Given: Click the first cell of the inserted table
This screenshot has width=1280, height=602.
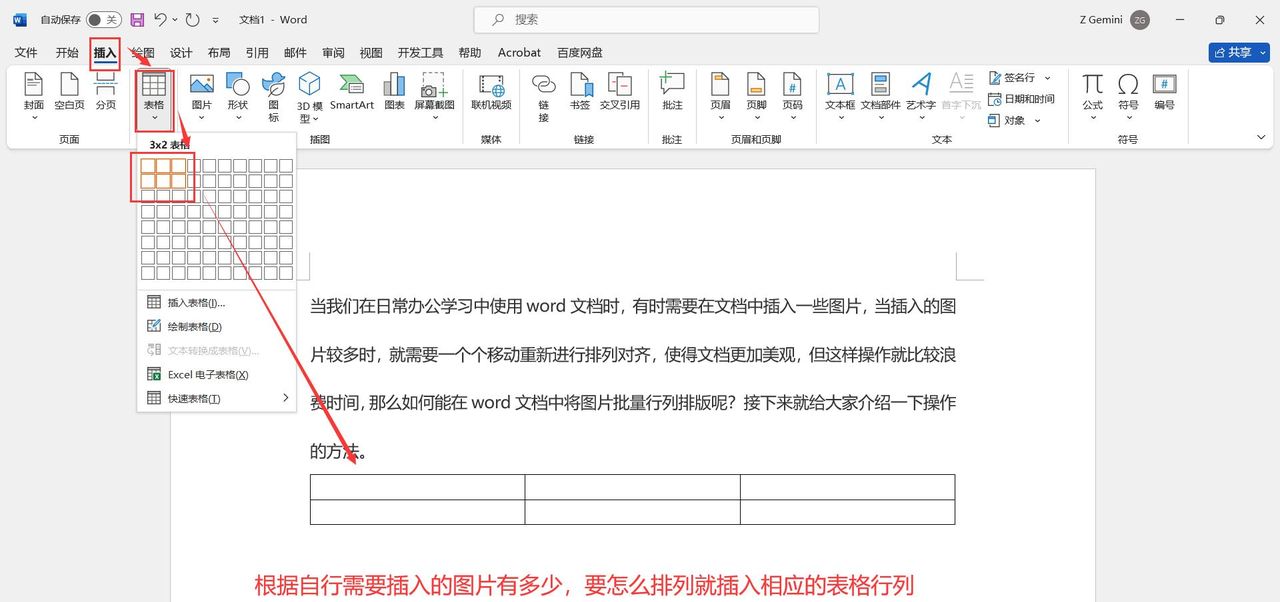Looking at the screenshot, I should tap(417, 487).
